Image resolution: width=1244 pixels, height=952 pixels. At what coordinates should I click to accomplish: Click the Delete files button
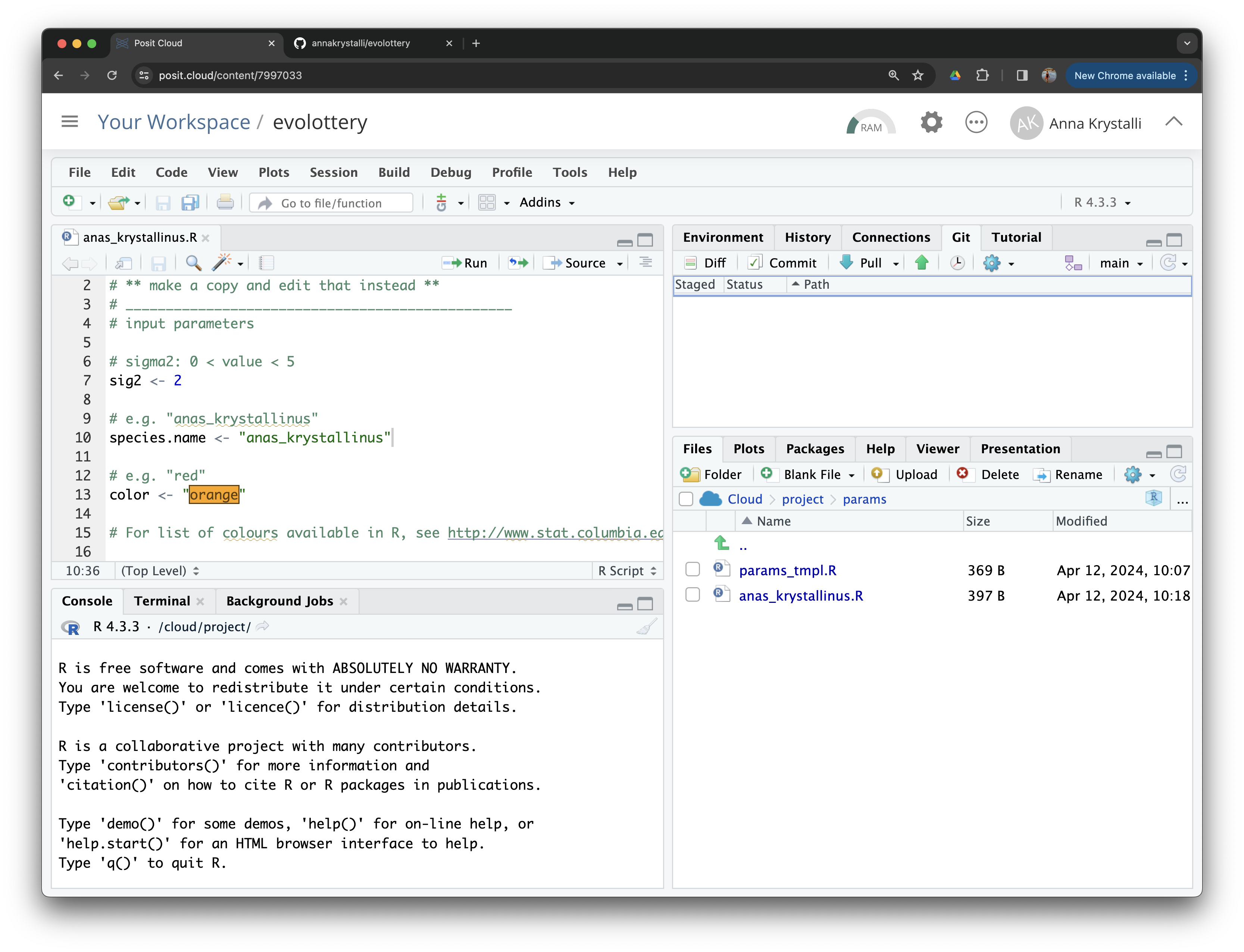tap(987, 474)
